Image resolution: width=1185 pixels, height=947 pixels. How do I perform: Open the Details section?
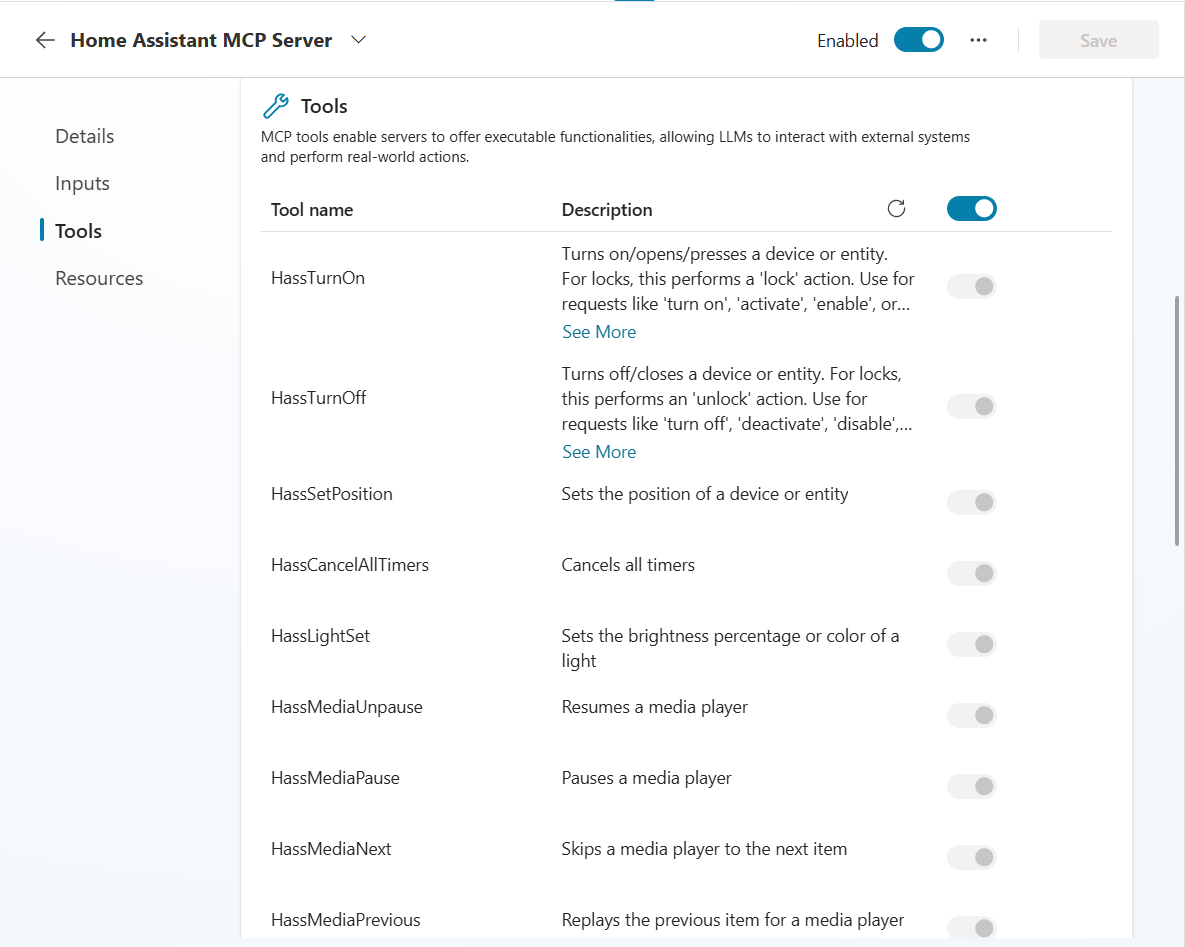pyautogui.click(x=85, y=136)
